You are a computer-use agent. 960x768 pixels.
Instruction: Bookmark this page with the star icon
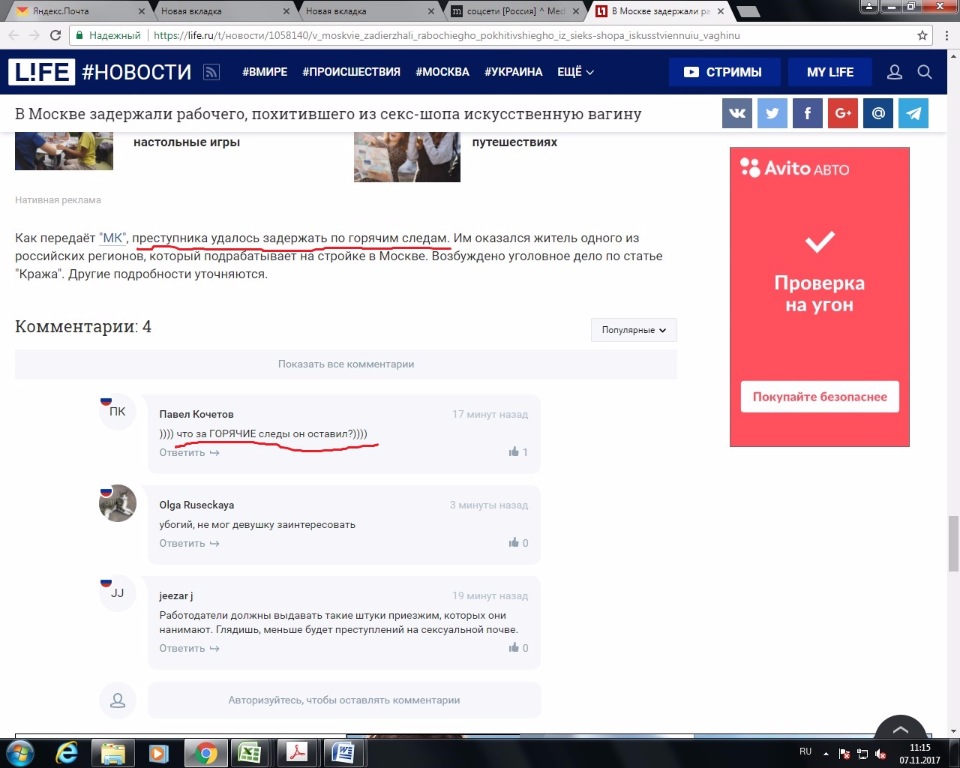tap(923, 35)
